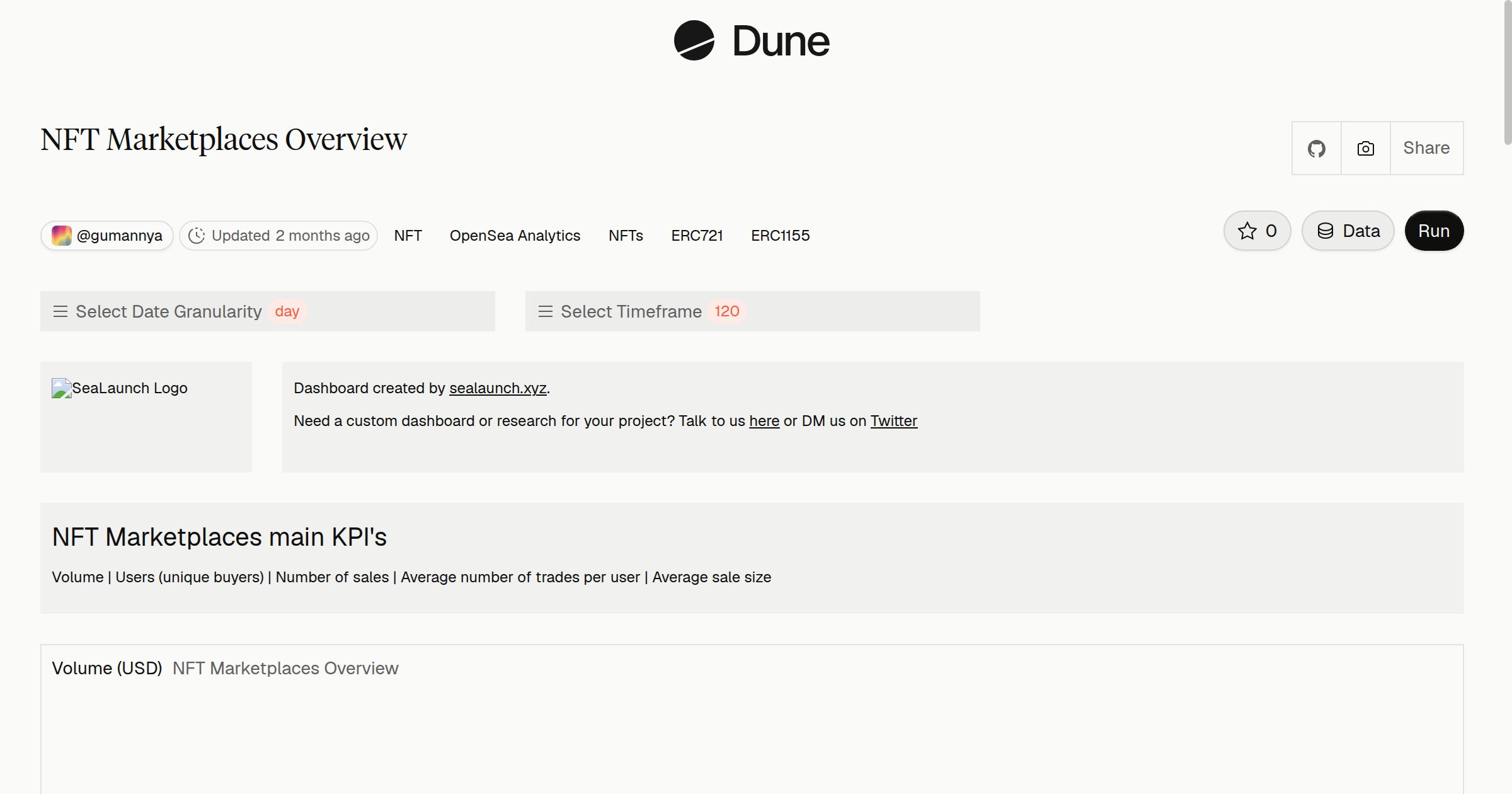This screenshot has width=1512, height=794.
Task: Click the Share button
Action: tap(1426, 148)
